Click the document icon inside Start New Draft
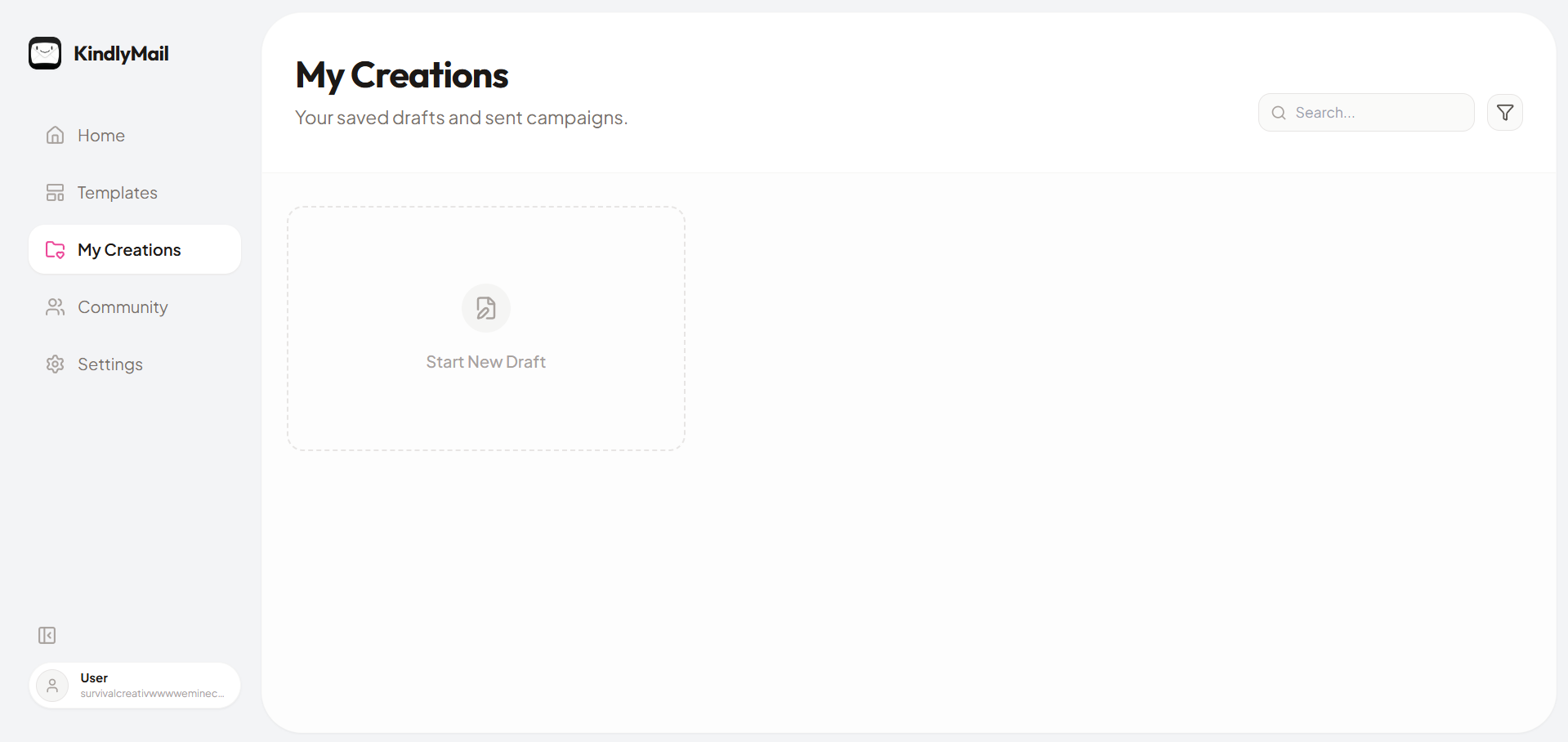 pos(485,308)
